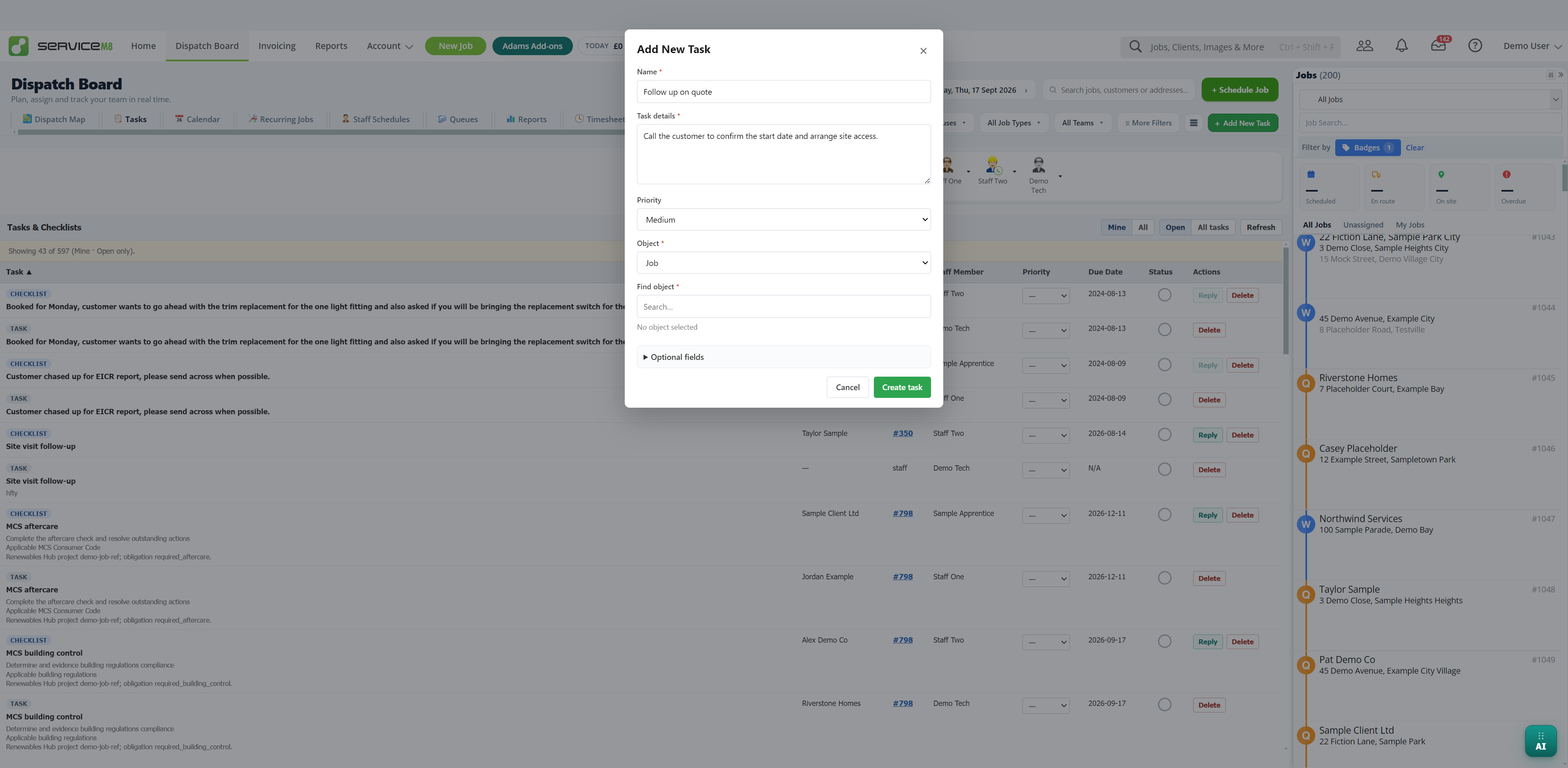1568x768 pixels.
Task: Open the AI assistant floating button
Action: (x=1540, y=741)
